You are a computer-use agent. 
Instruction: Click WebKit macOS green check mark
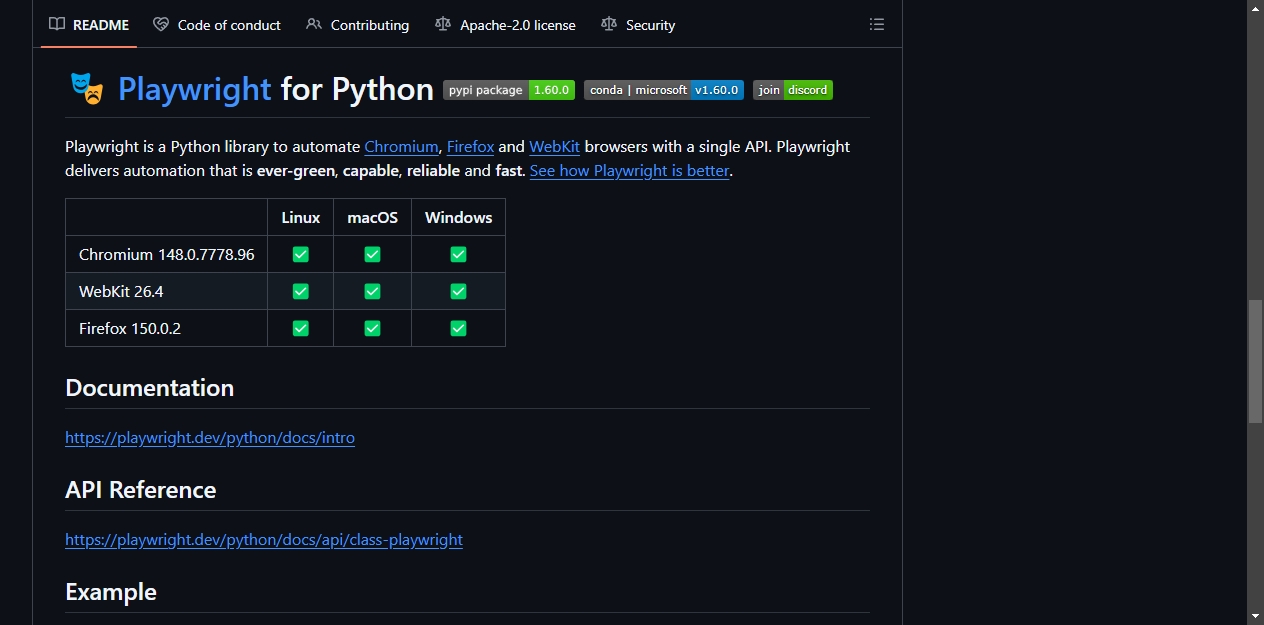372,291
